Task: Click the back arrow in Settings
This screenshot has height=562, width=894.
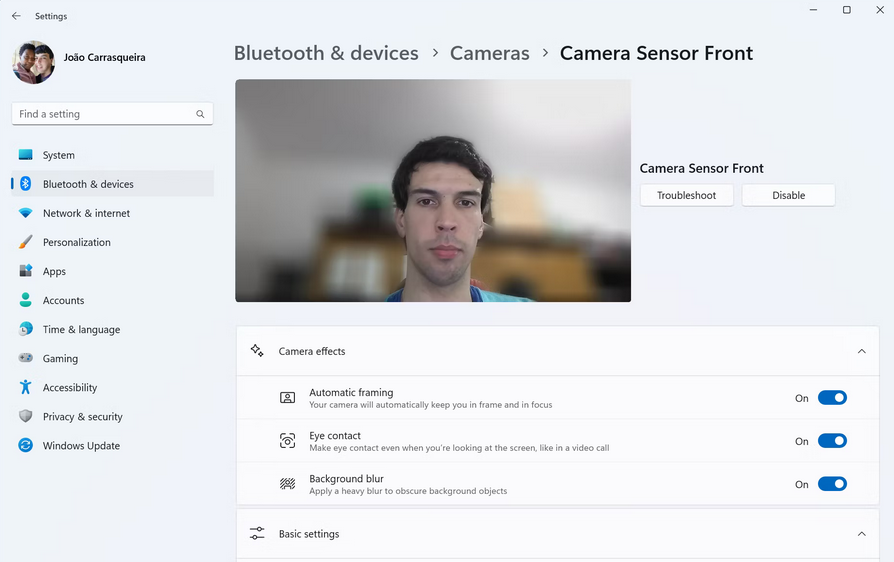Action: [16, 16]
